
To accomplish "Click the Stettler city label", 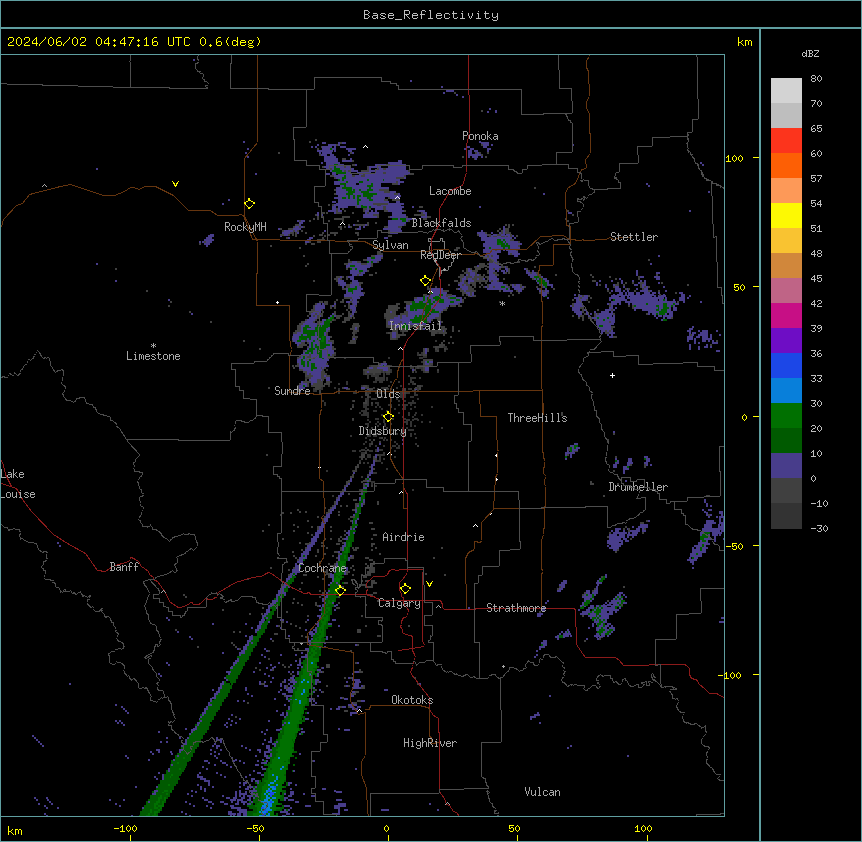I will pos(634,237).
